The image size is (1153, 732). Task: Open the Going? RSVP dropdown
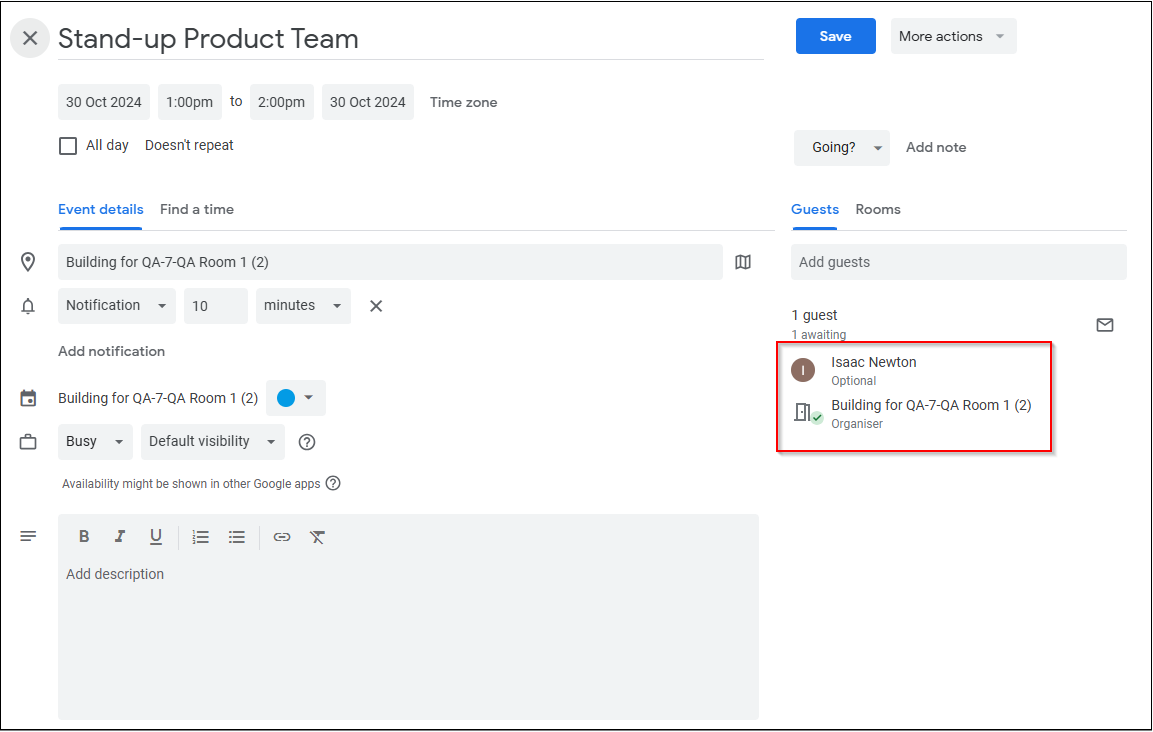(842, 148)
